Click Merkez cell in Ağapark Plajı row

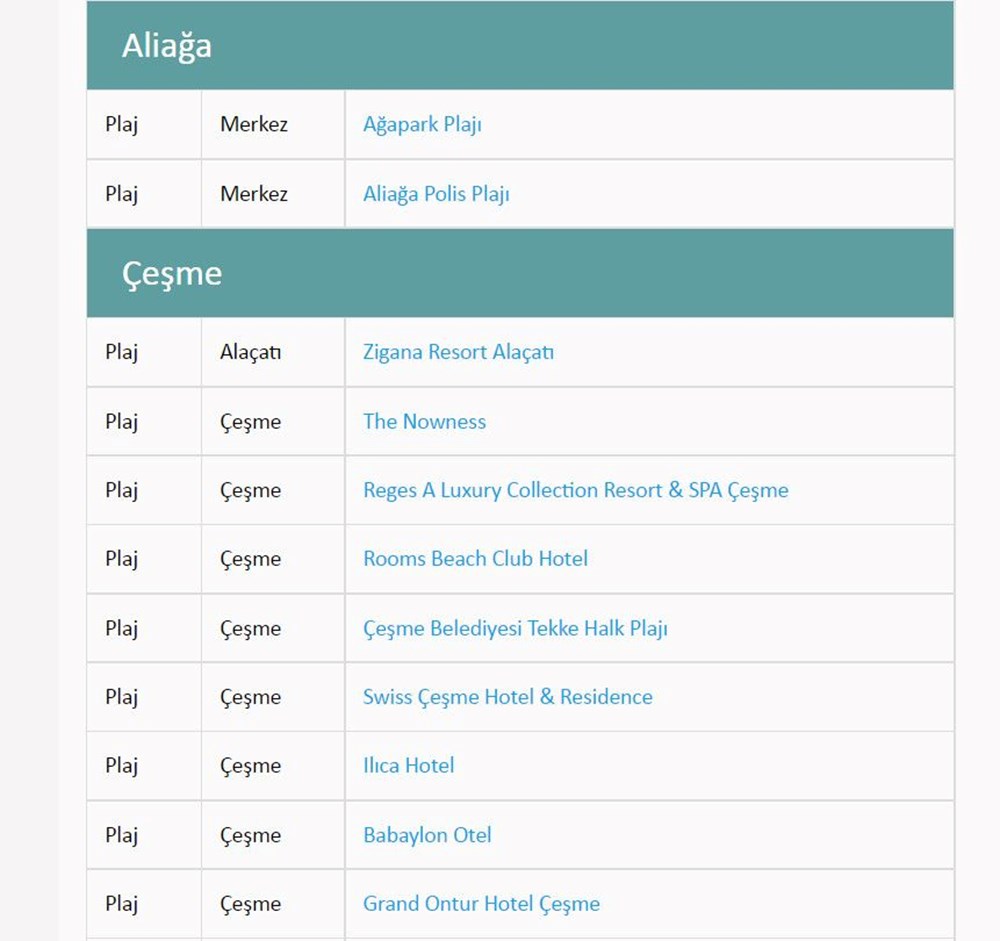tap(254, 125)
